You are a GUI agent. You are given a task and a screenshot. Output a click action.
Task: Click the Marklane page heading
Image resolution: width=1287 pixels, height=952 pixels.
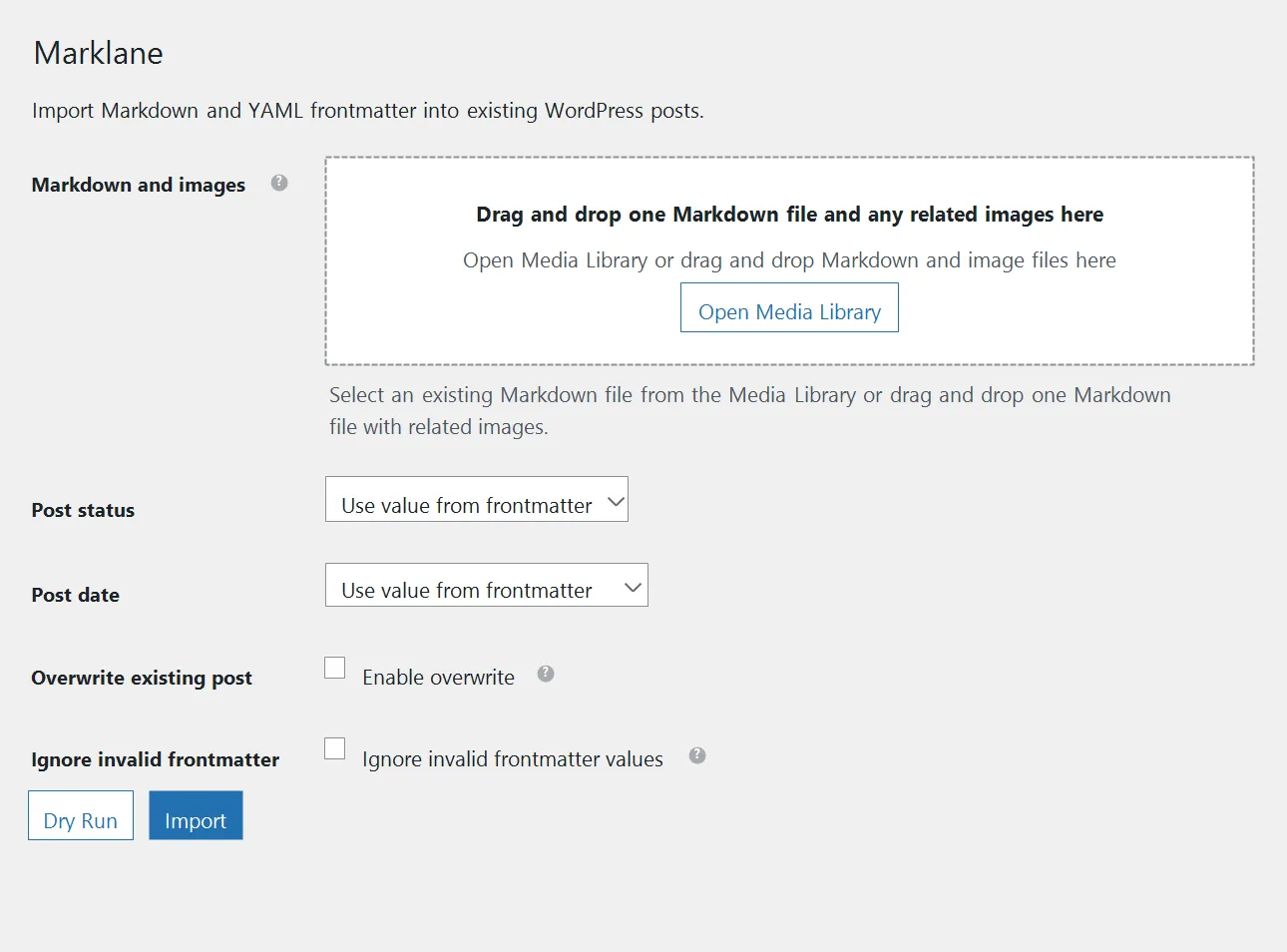(x=99, y=53)
